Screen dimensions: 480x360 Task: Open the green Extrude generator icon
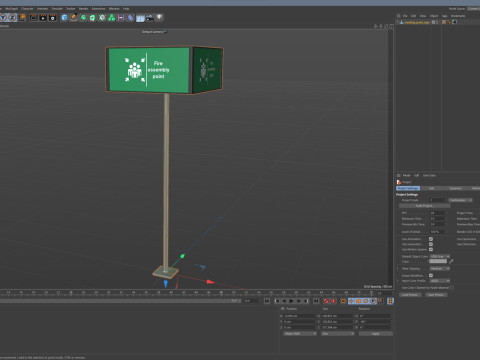[93, 18]
